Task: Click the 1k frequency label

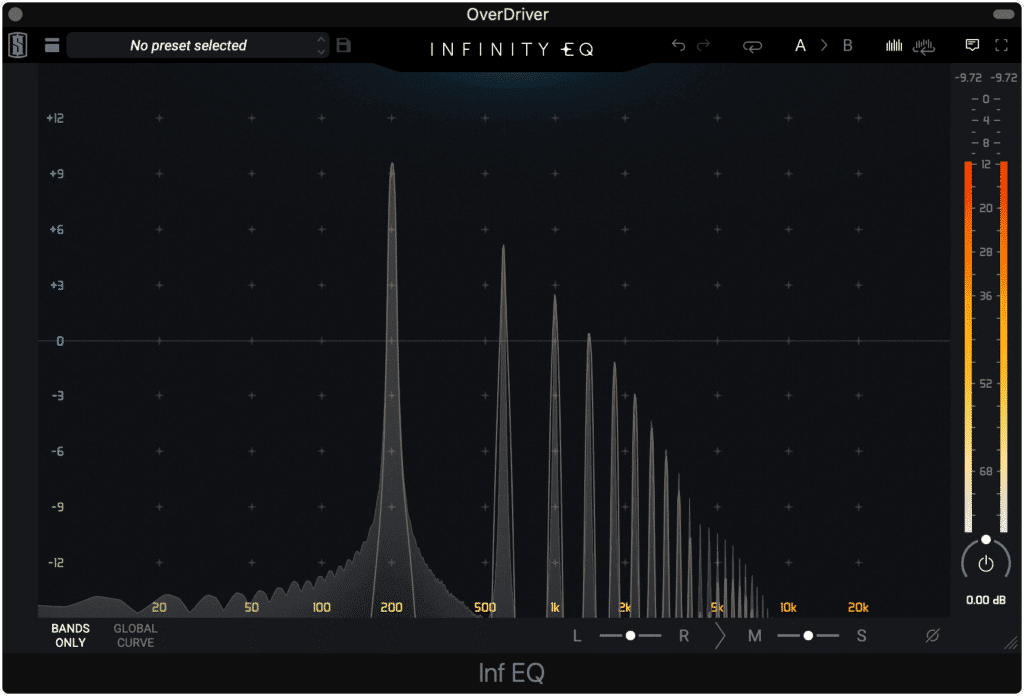Action: pos(554,607)
